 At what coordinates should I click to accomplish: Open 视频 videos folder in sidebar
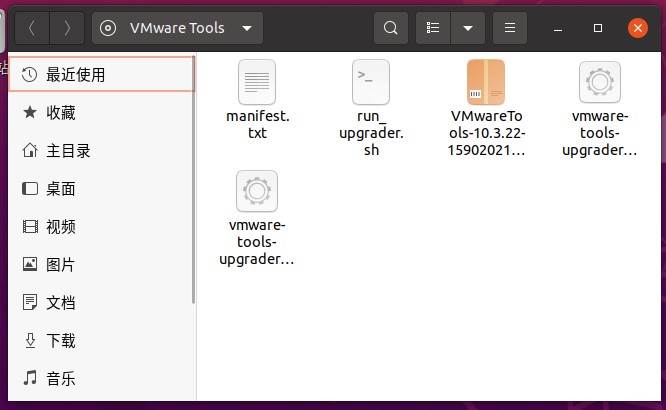(60, 227)
